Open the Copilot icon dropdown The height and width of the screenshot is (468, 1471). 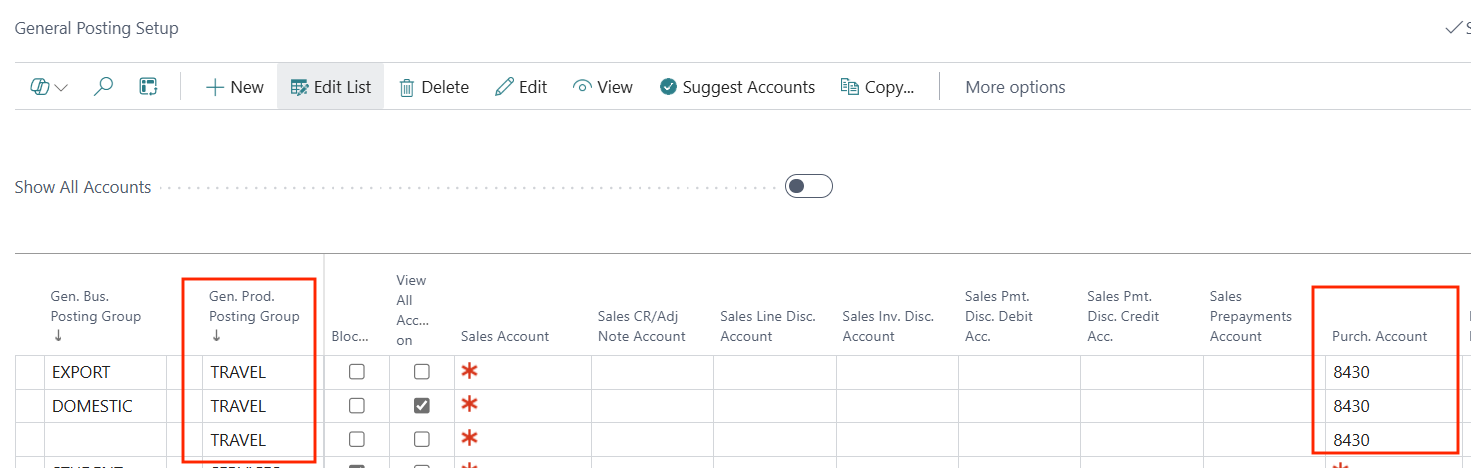[48, 87]
